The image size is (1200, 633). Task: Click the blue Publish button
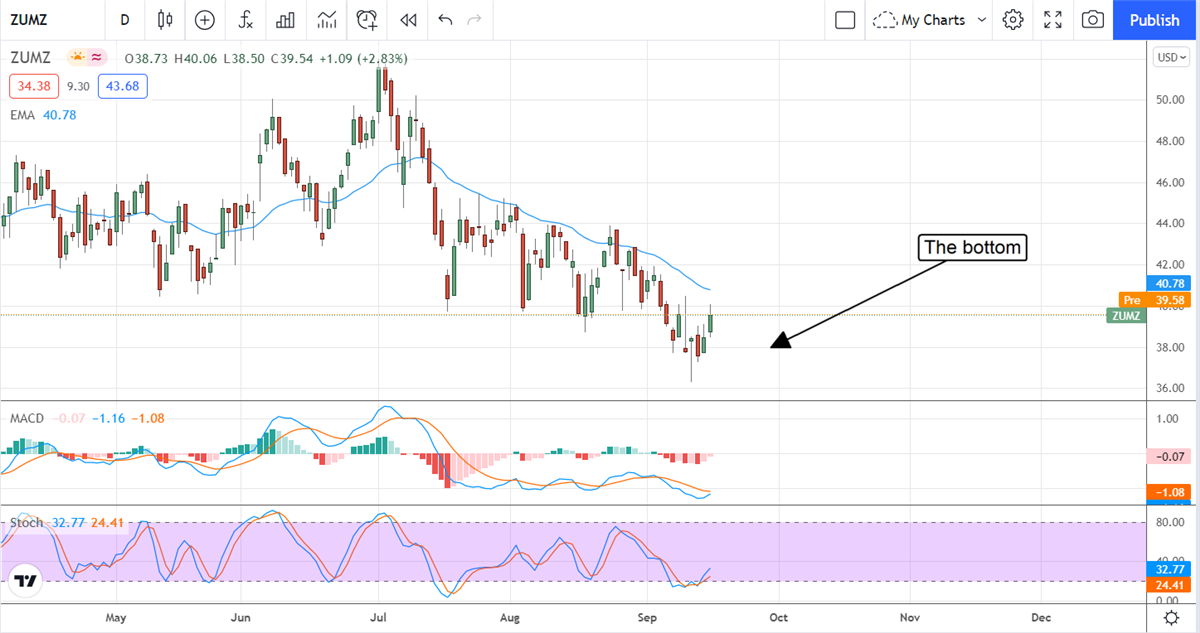[1154, 19]
